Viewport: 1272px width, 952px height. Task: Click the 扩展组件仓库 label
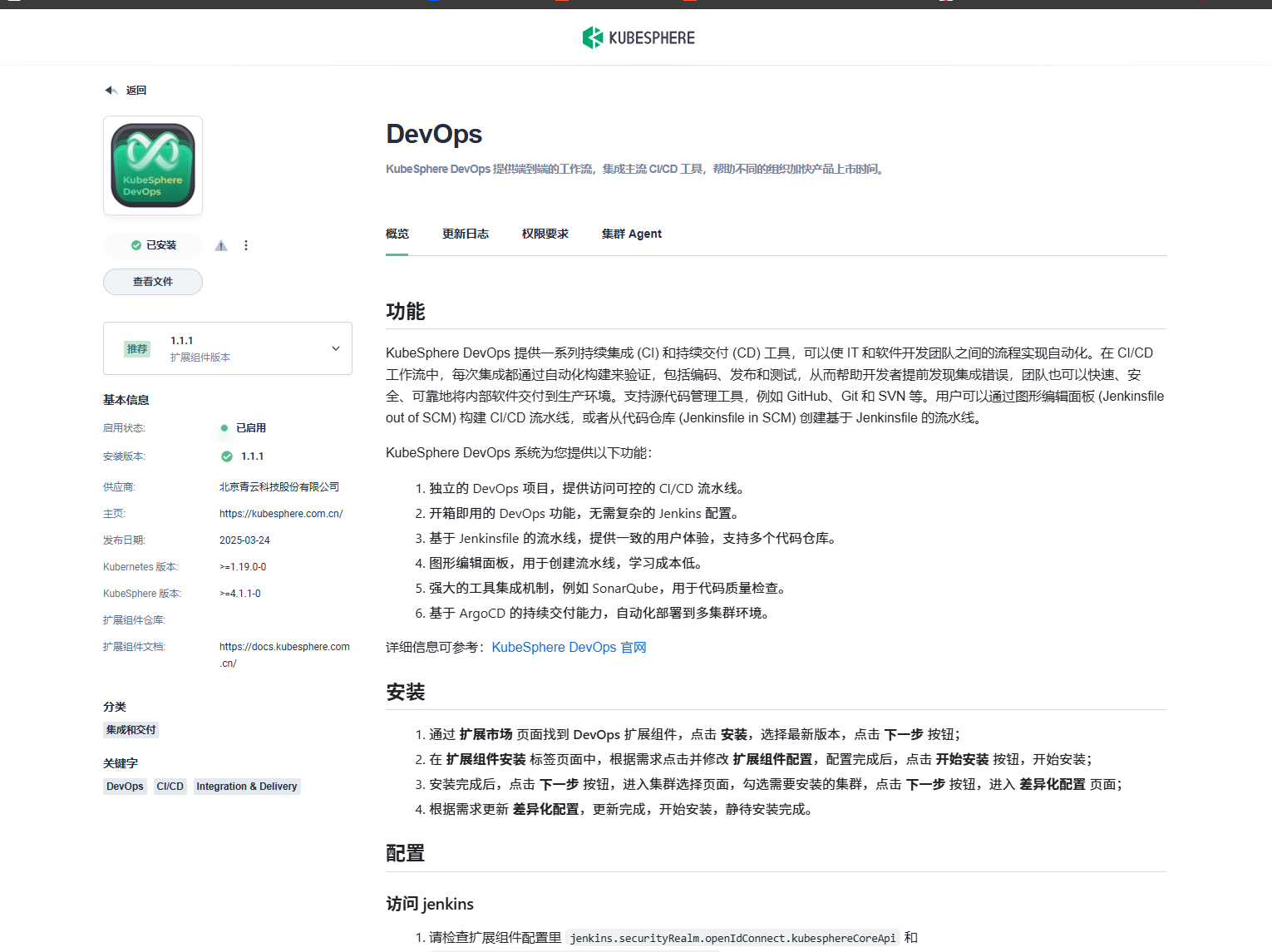pyautogui.click(x=134, y=620)
